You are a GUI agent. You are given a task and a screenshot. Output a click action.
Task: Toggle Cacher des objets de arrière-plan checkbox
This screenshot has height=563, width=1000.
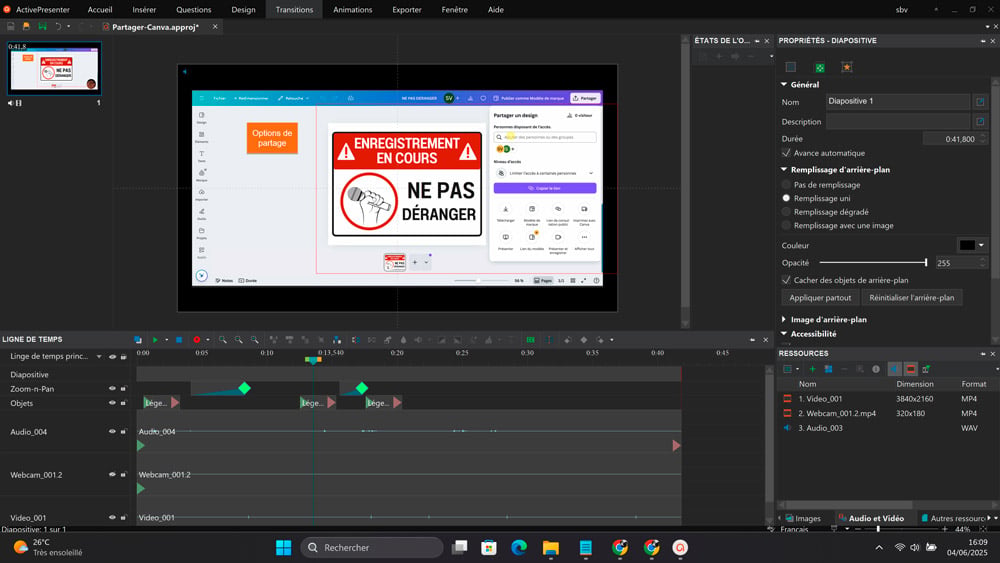click(786, 280)
